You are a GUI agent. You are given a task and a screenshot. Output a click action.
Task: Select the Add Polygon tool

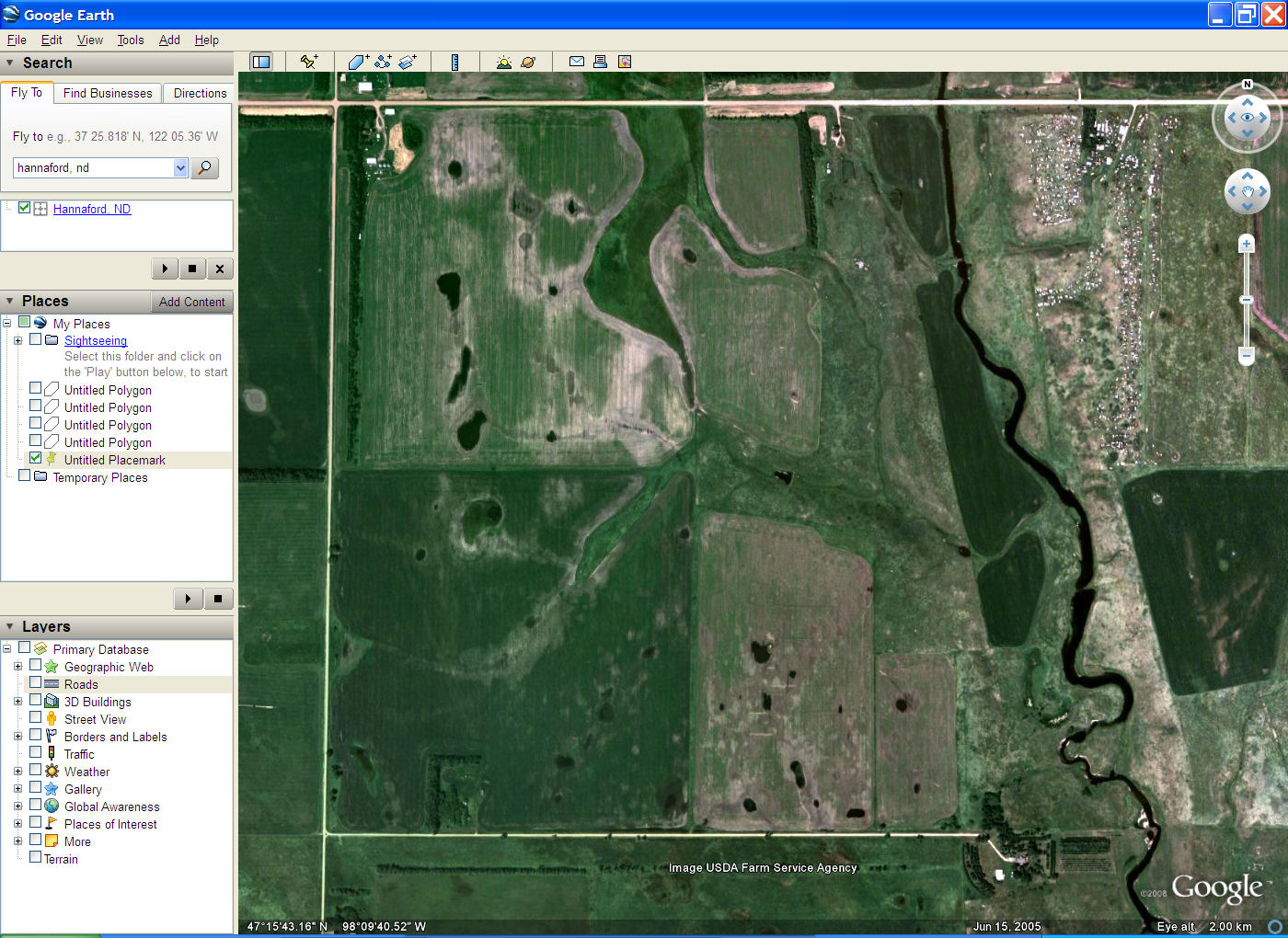pyautogui.click(x=358, y=62)
